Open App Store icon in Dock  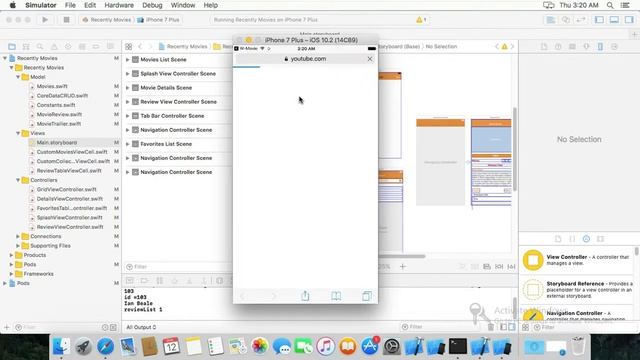click(x=370, y=347)
